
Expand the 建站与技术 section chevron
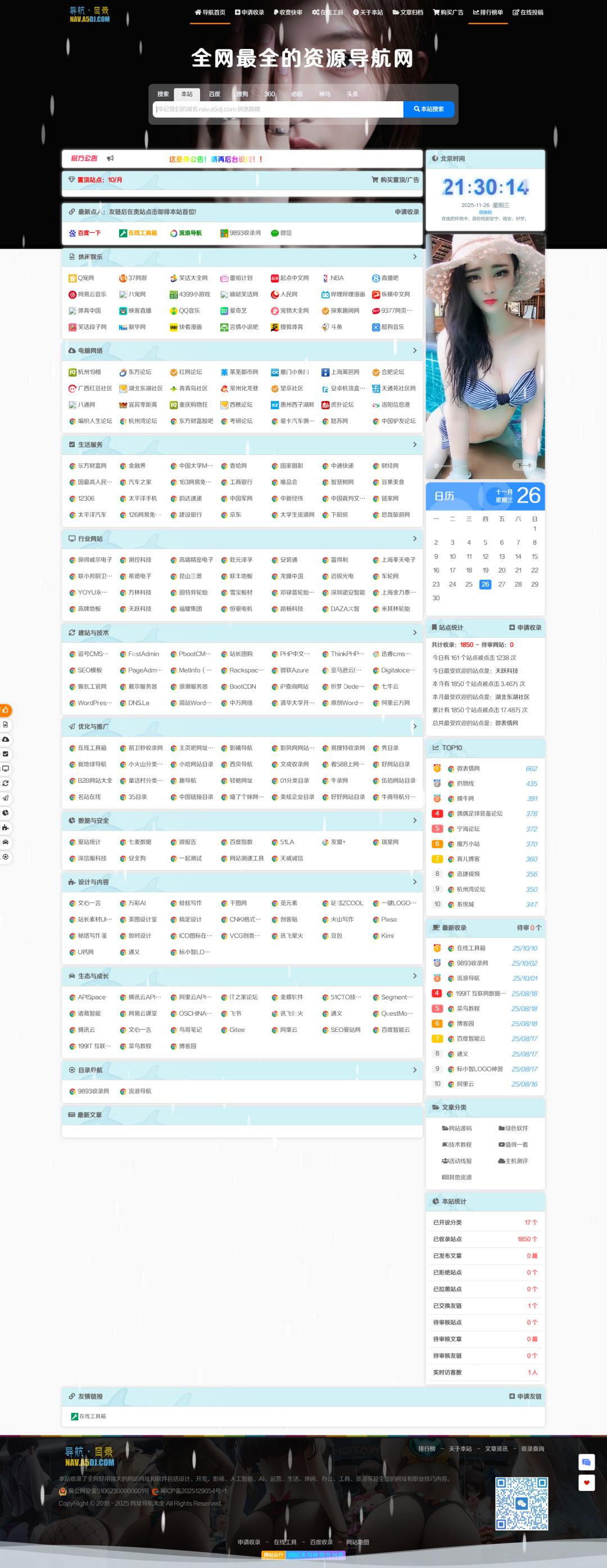click(x=415, y=633)
